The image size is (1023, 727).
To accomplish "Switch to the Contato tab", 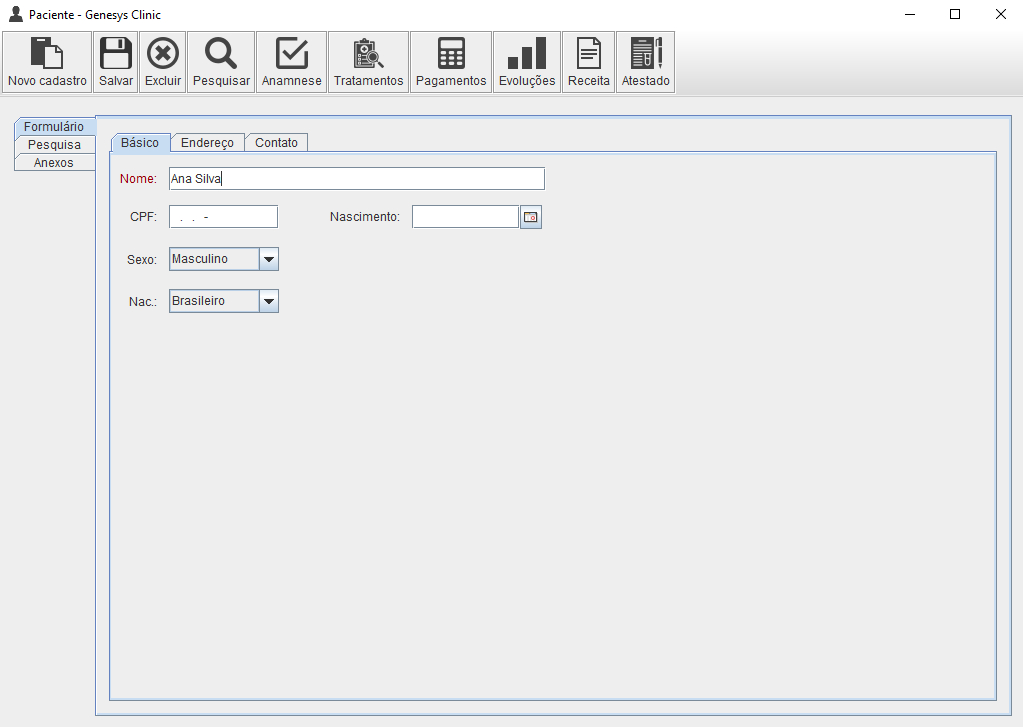I will 276,143.
